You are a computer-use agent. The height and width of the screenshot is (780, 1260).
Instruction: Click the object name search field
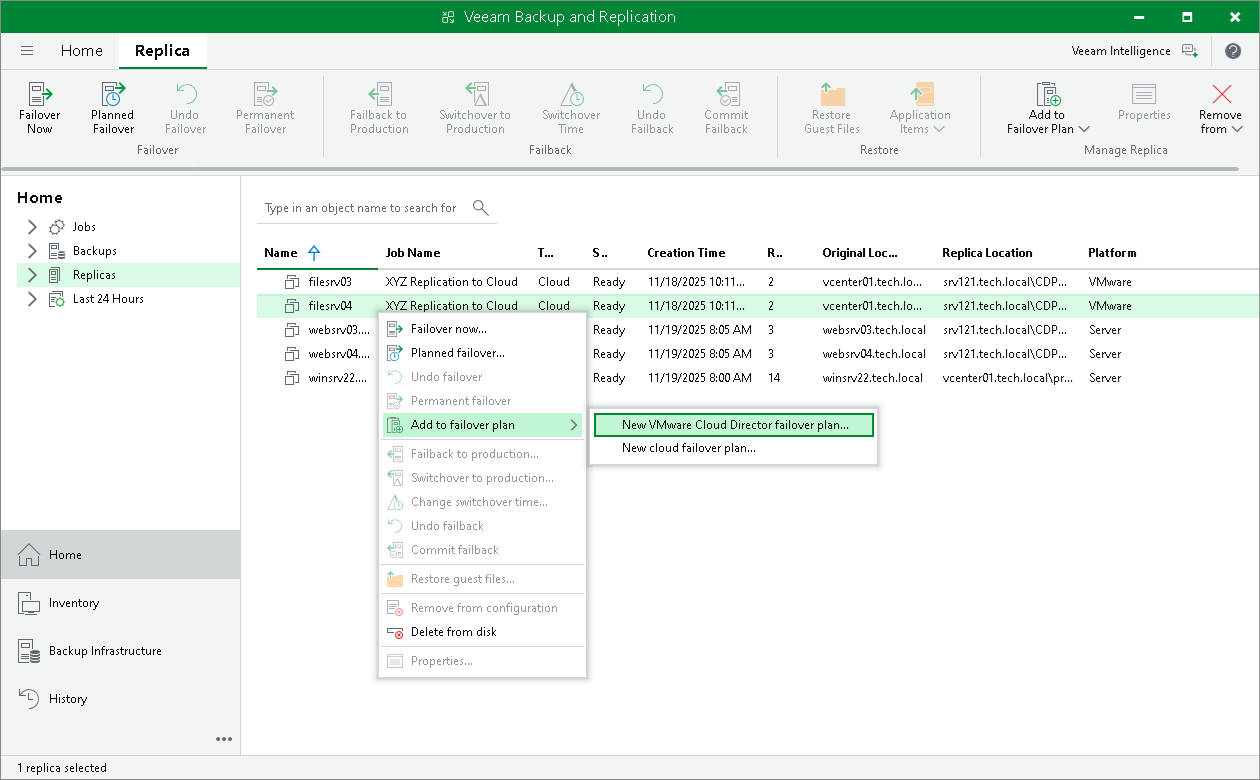coord(361,208)
